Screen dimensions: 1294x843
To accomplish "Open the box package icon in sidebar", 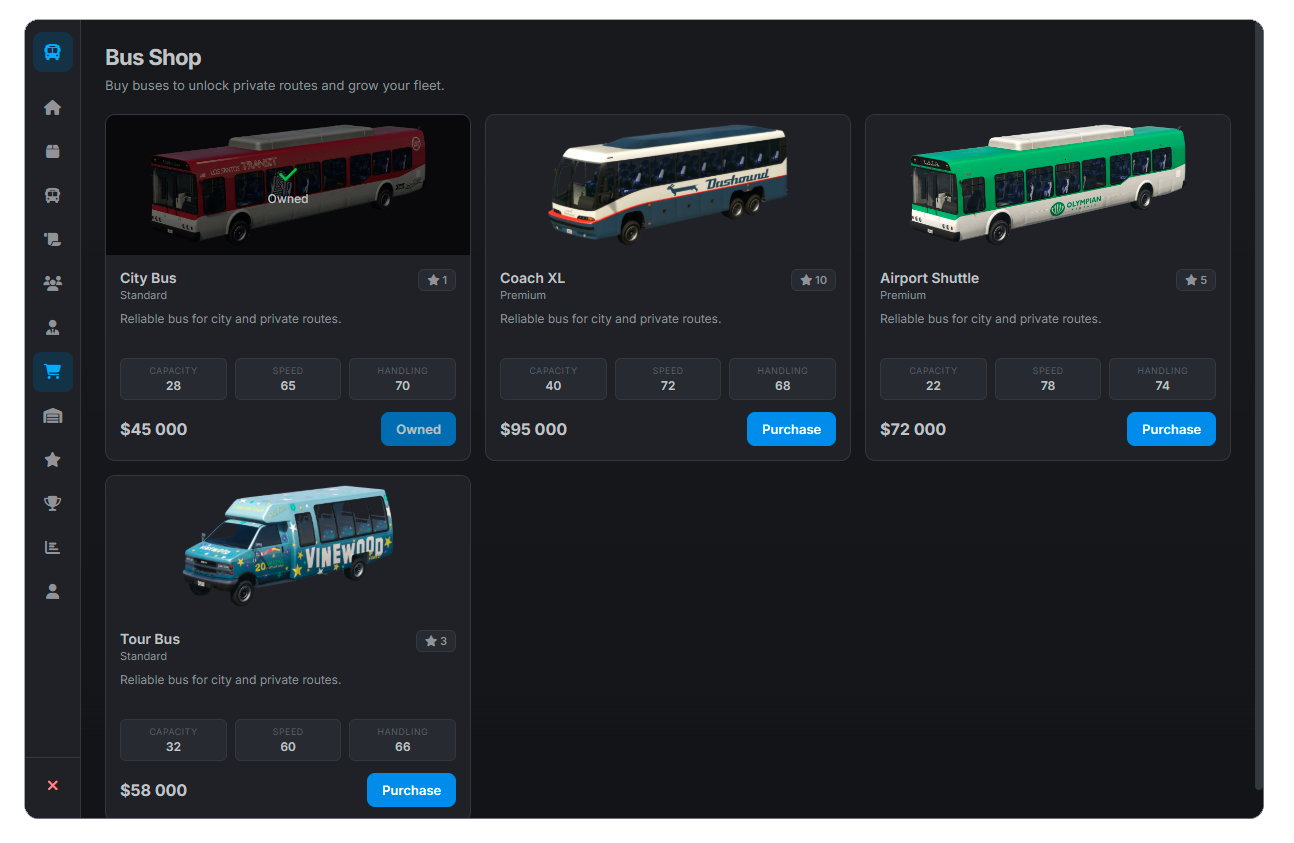I will (x=53, y=151).
